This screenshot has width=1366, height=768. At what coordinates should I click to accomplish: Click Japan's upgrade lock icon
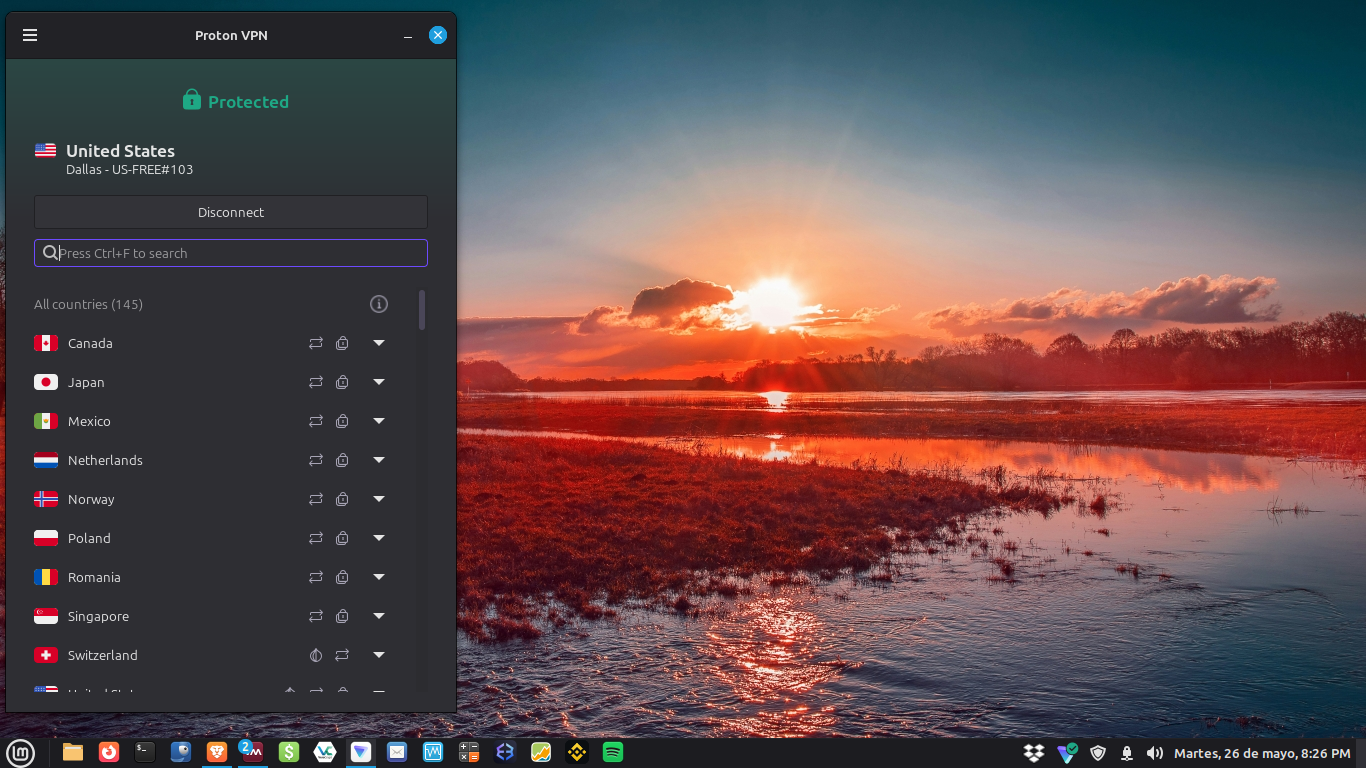(342, 382)
